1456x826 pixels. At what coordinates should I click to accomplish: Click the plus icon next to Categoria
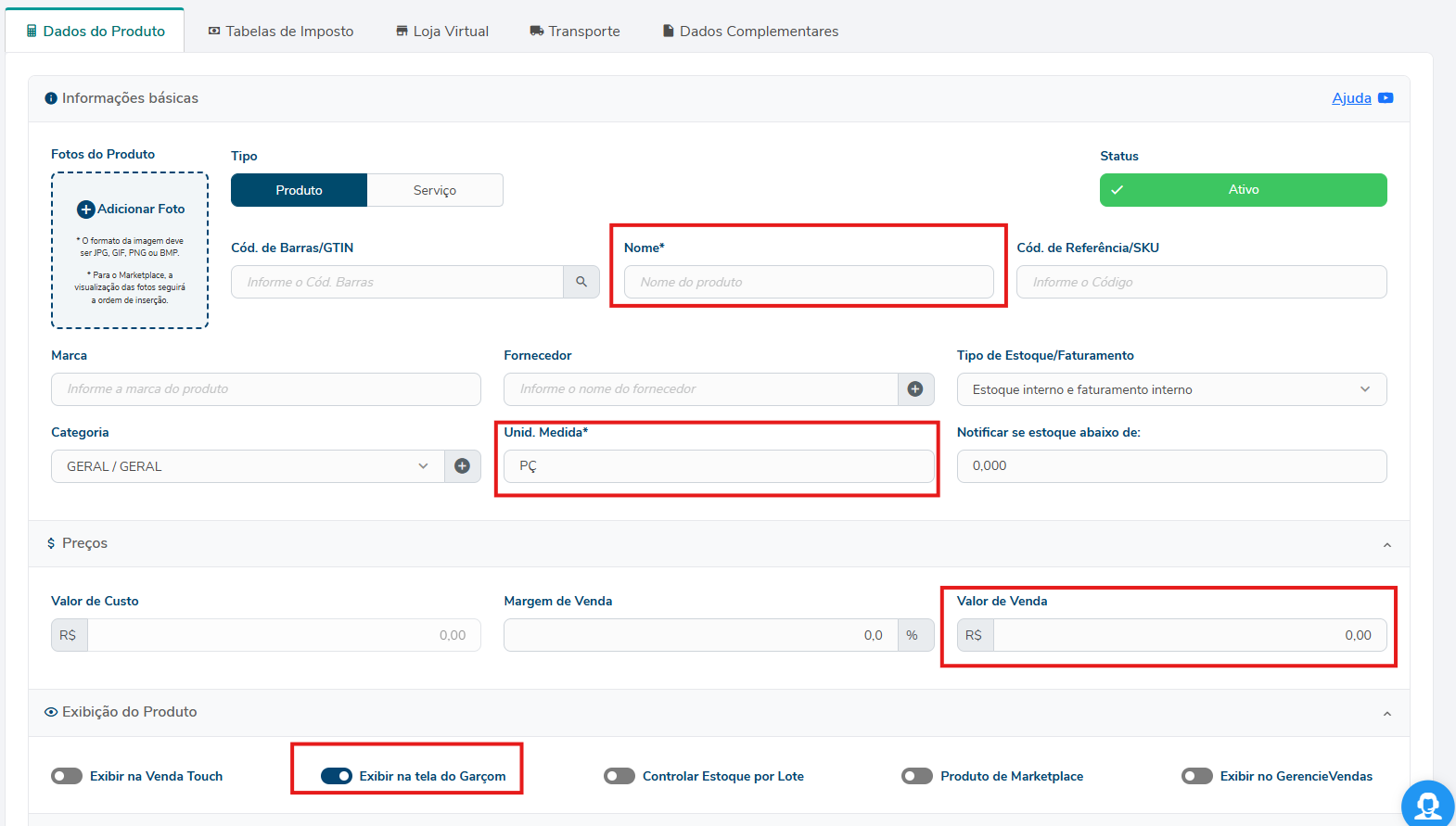462,466
